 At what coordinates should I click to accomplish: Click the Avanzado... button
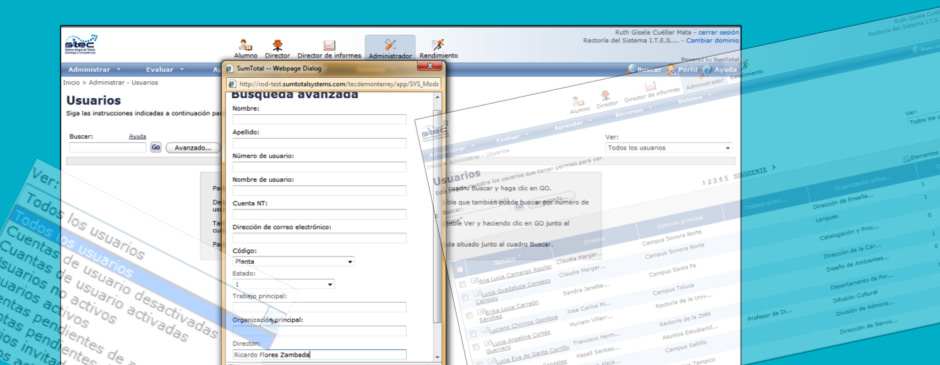[x=192, y=147]
